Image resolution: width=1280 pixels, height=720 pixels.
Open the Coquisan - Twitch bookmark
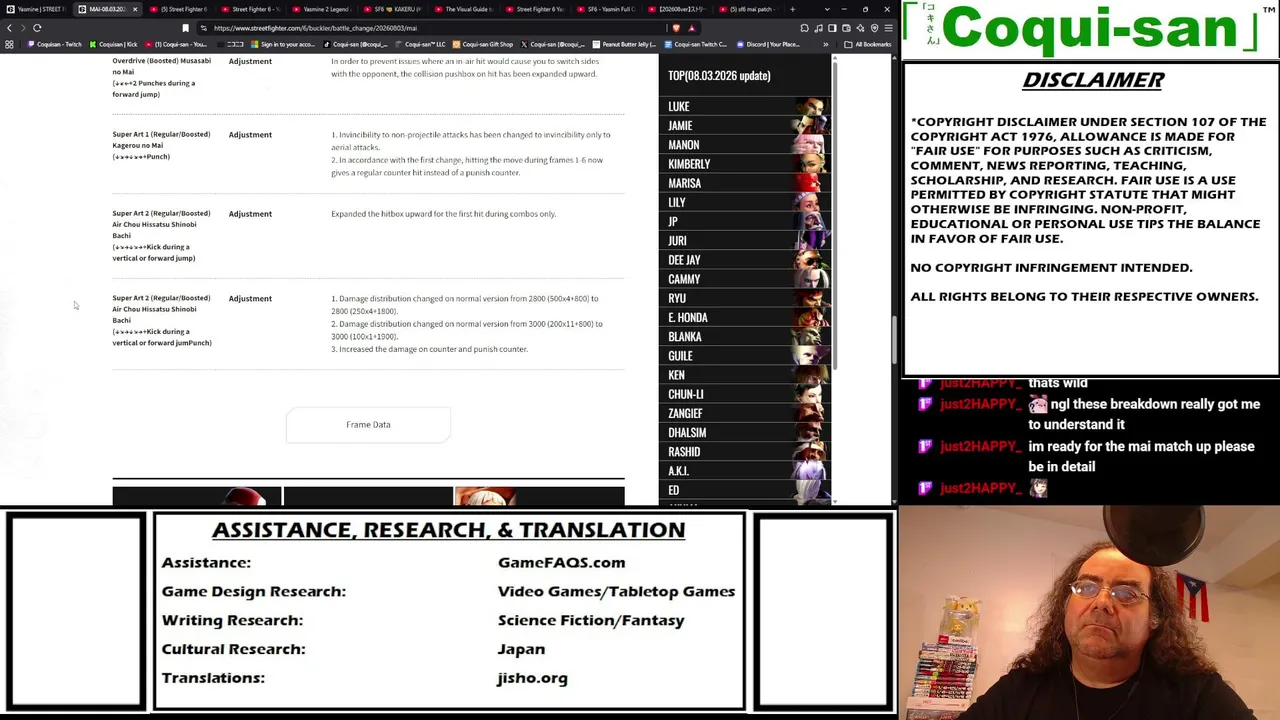pyautogui.click(x=56, y=44)
